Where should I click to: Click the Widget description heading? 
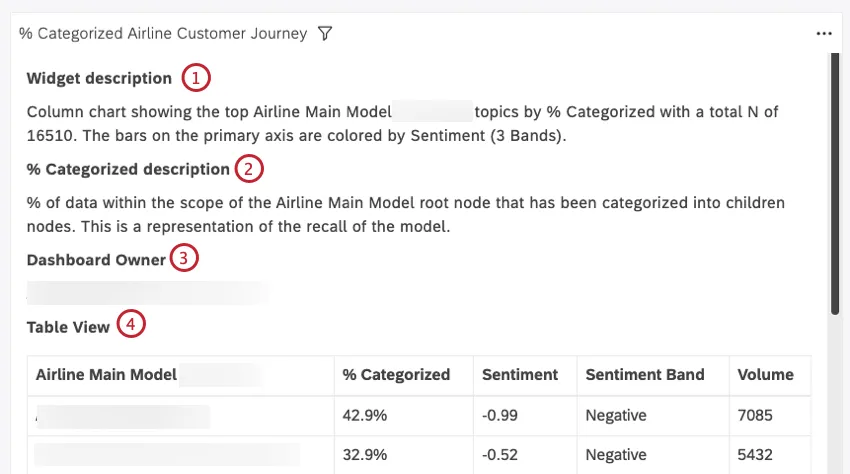point(99,78)
